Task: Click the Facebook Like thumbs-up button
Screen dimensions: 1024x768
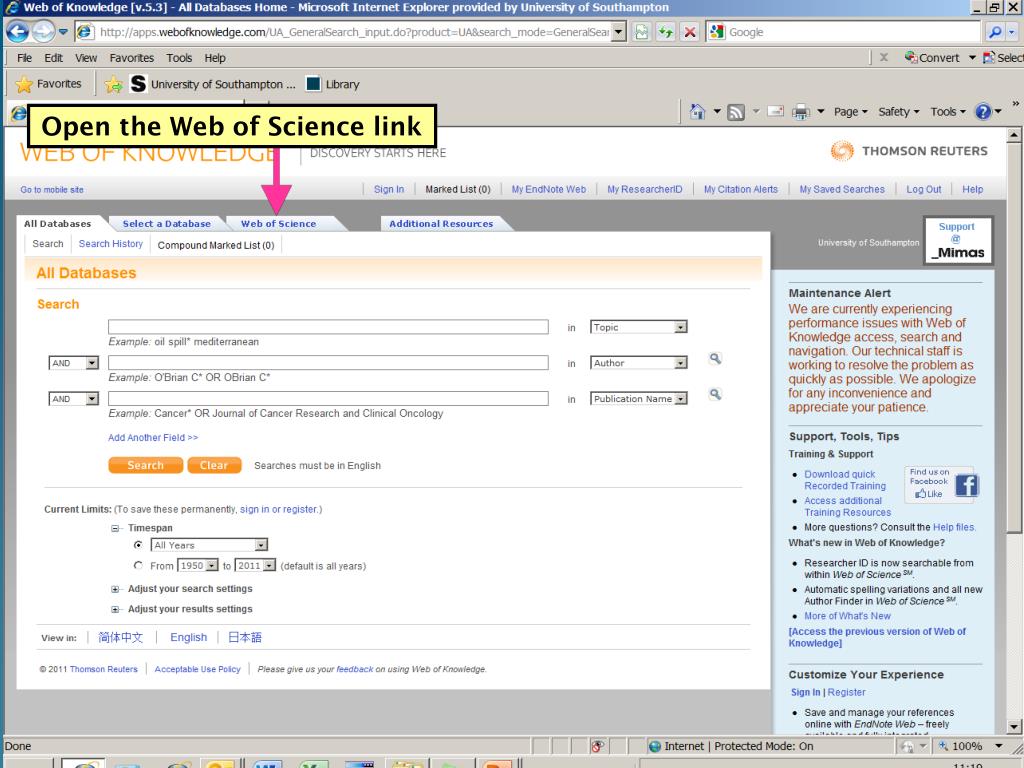Action: [929, 494]
